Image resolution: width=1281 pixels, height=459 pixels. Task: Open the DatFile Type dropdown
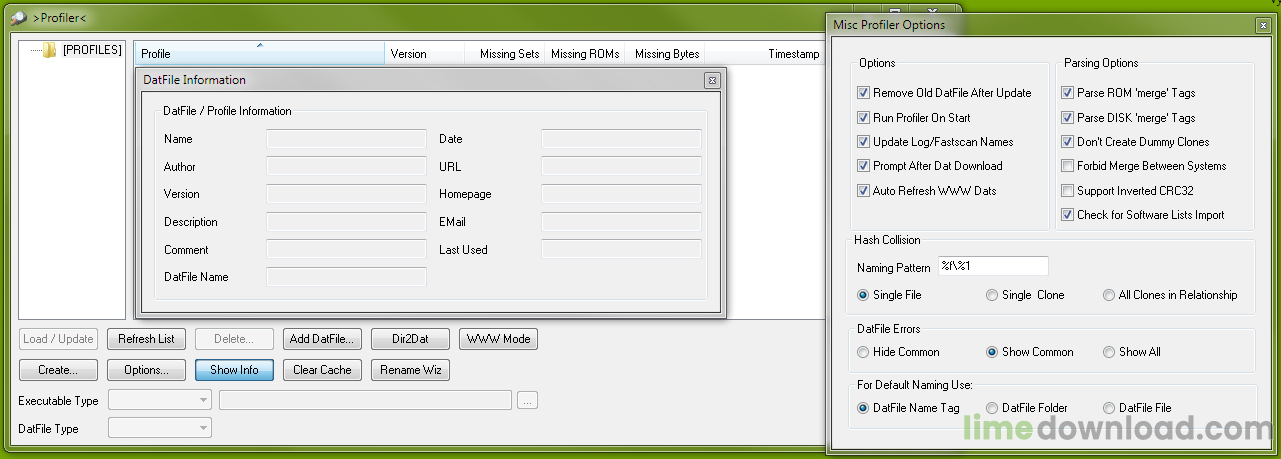[x=160, y=428]
